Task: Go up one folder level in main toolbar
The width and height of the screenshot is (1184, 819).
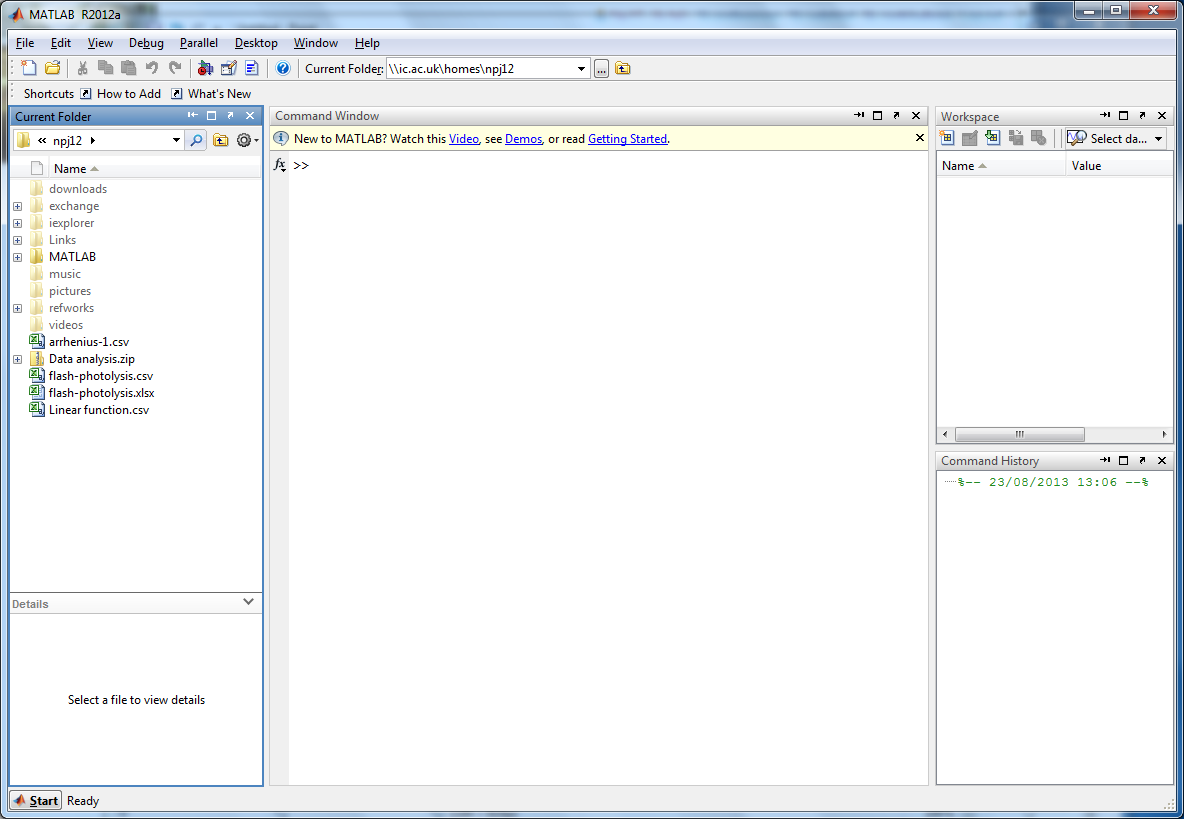Action: click(x=623, y=69)
